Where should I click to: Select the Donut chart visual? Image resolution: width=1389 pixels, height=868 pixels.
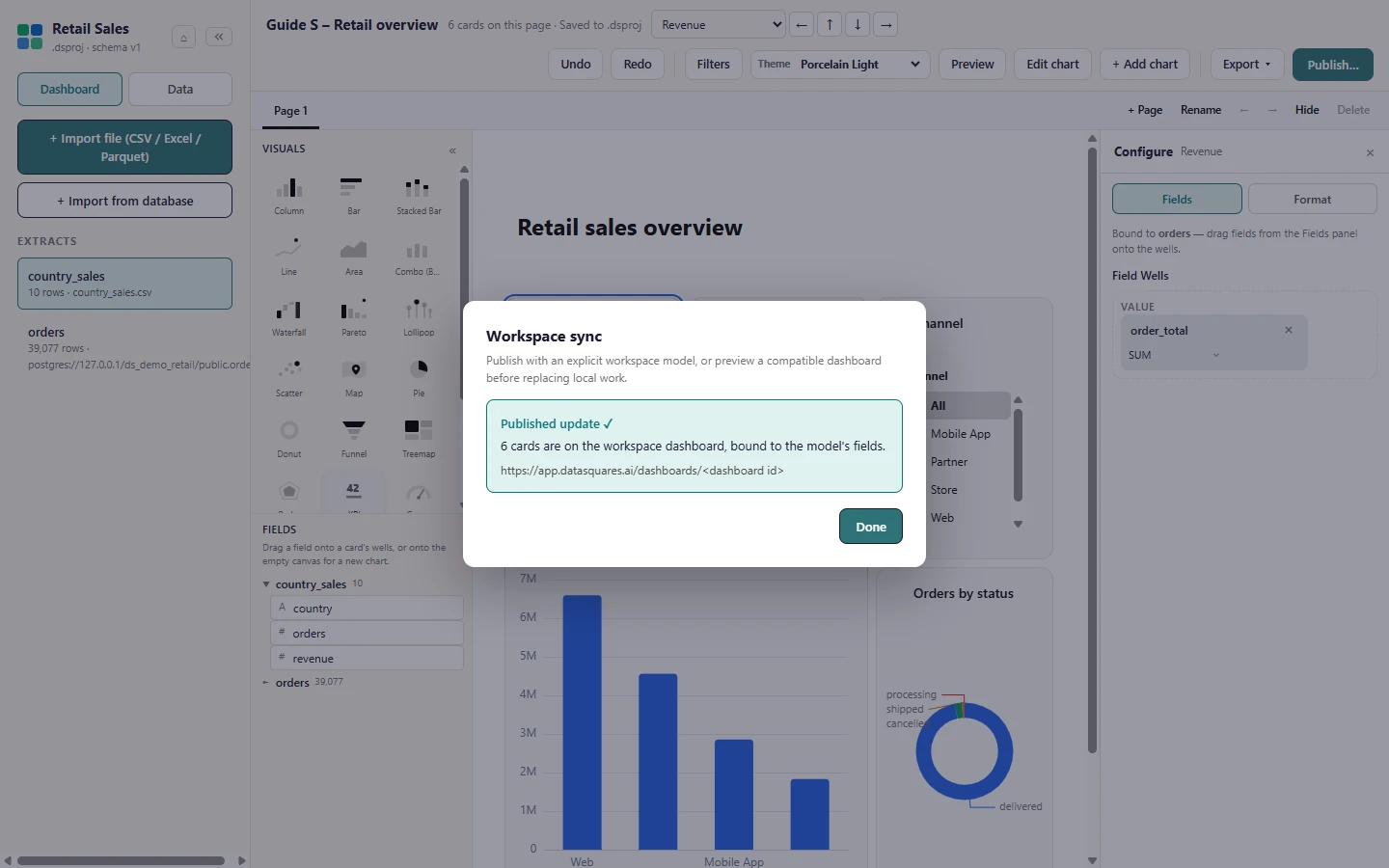coord(289,438)
